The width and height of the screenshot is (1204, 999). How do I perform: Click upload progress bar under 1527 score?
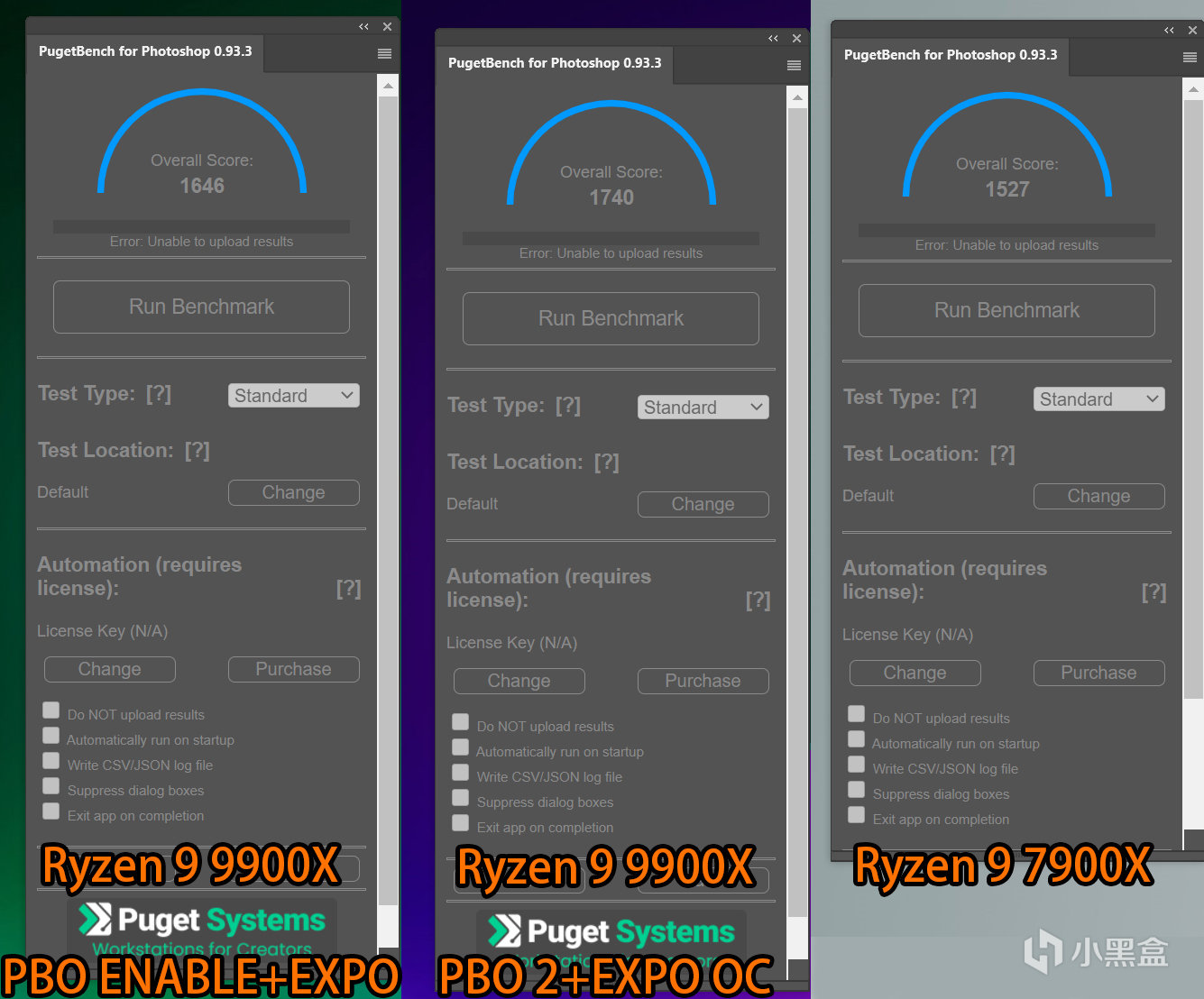(x=1006, y=231)
